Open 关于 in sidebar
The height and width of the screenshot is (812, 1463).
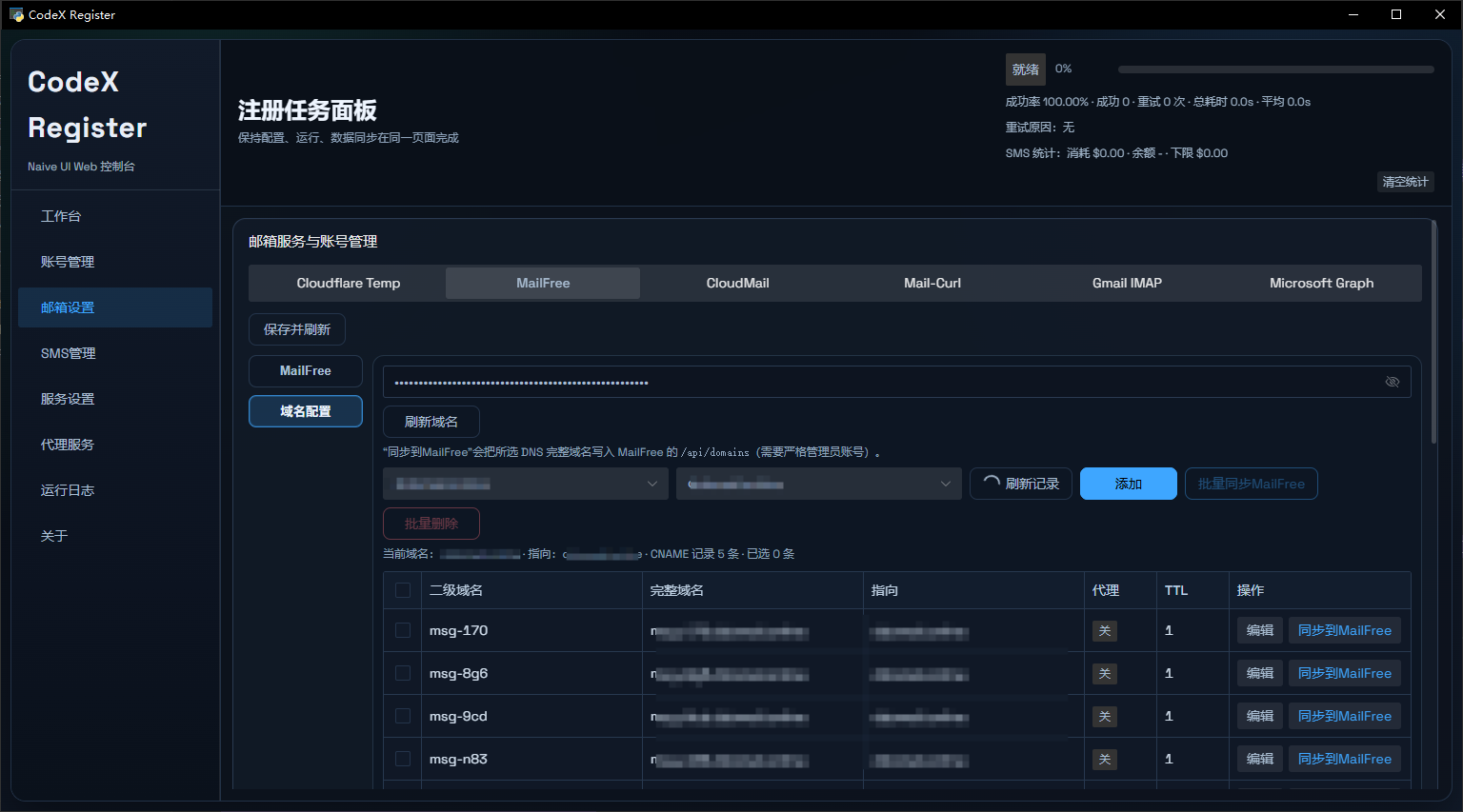115,536
